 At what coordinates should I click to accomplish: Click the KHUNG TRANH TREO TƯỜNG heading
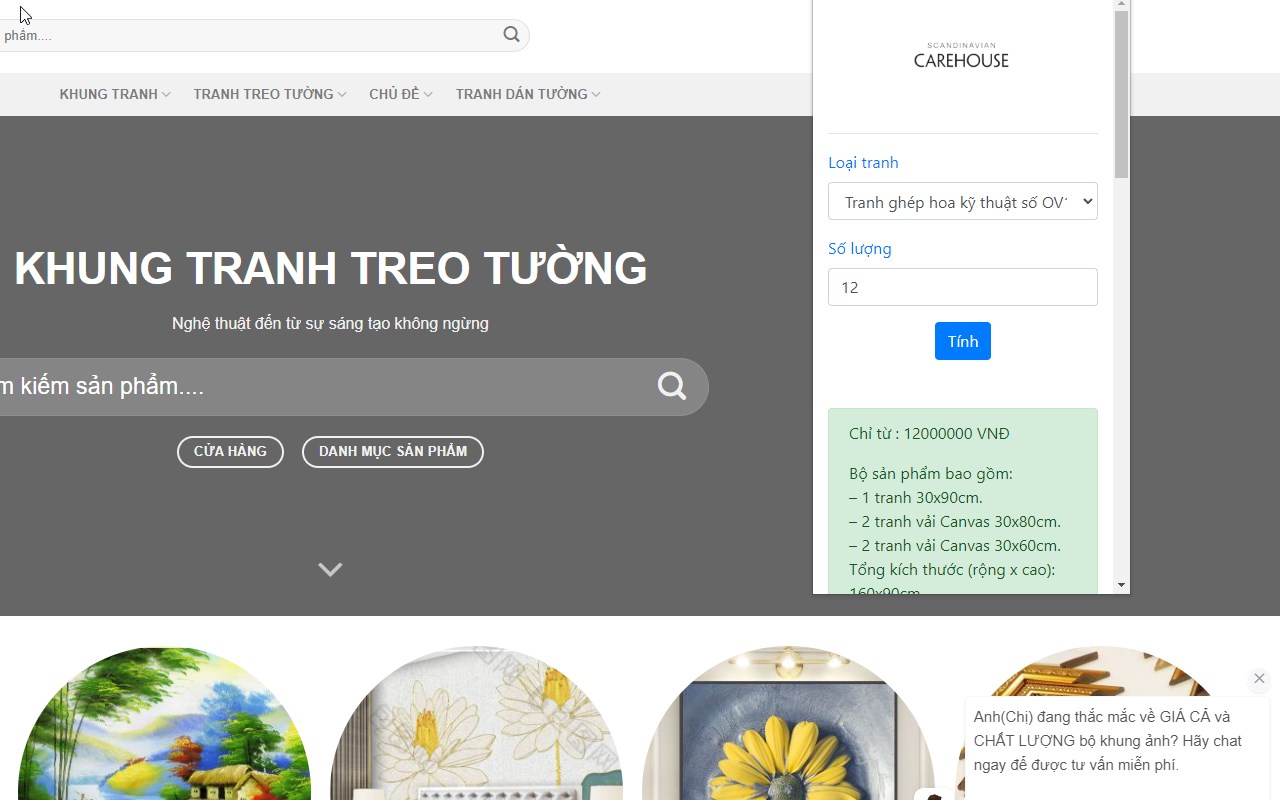[331, 268]
